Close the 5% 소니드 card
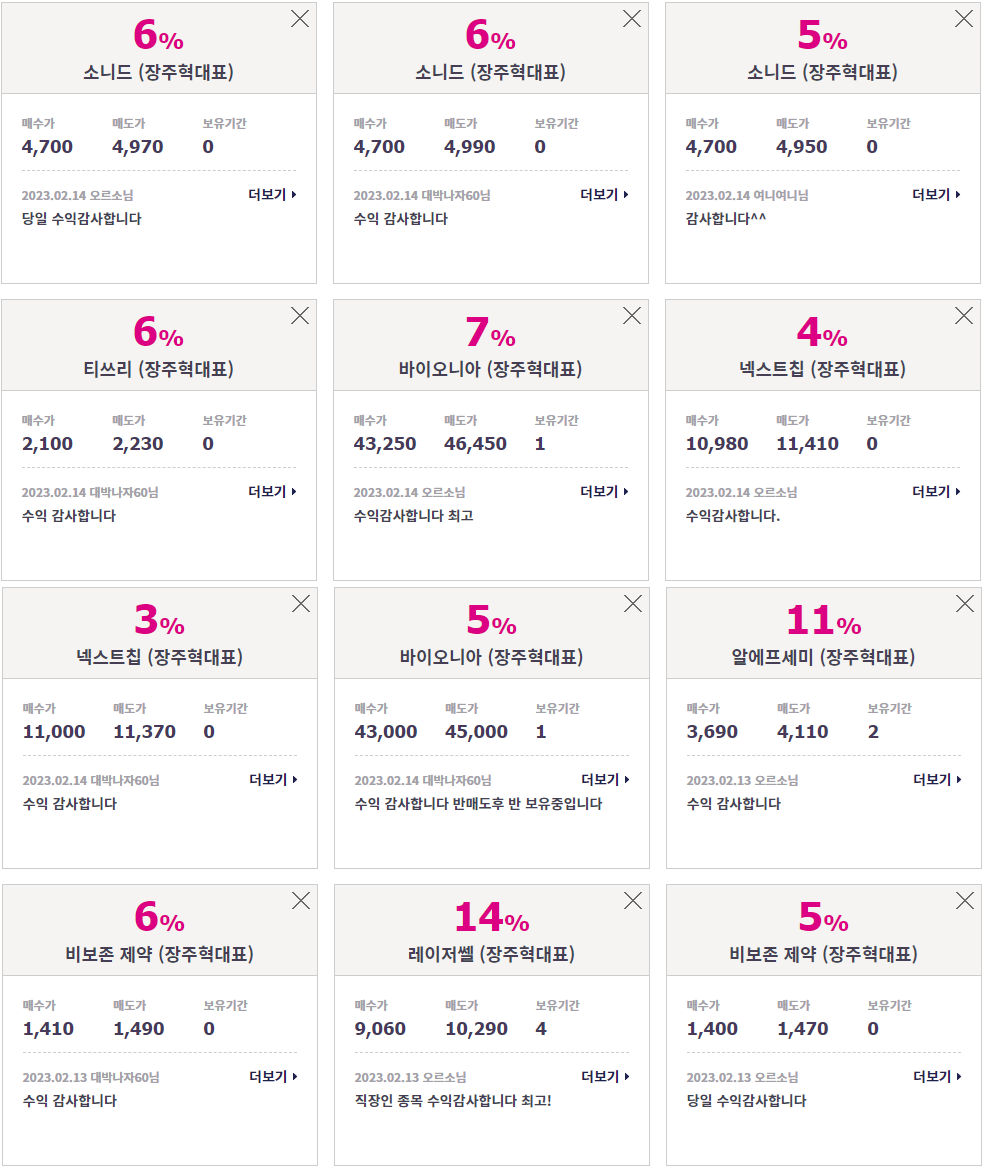The image size is (984, 1169). point(963,19)
